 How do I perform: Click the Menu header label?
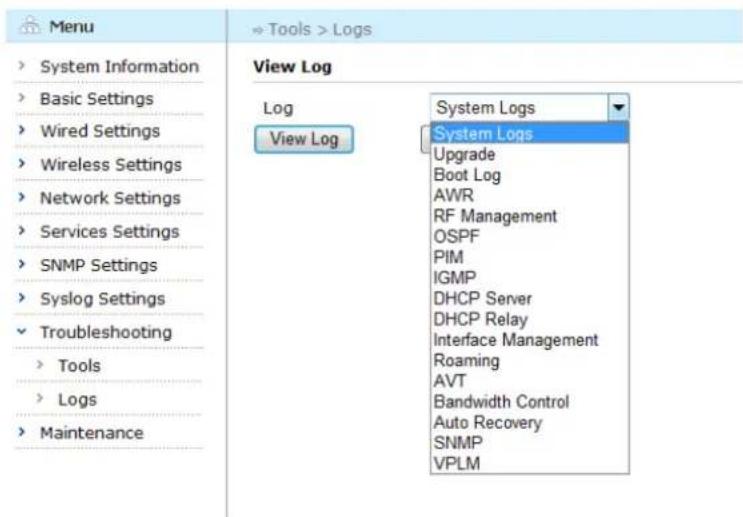click(72, 27)
